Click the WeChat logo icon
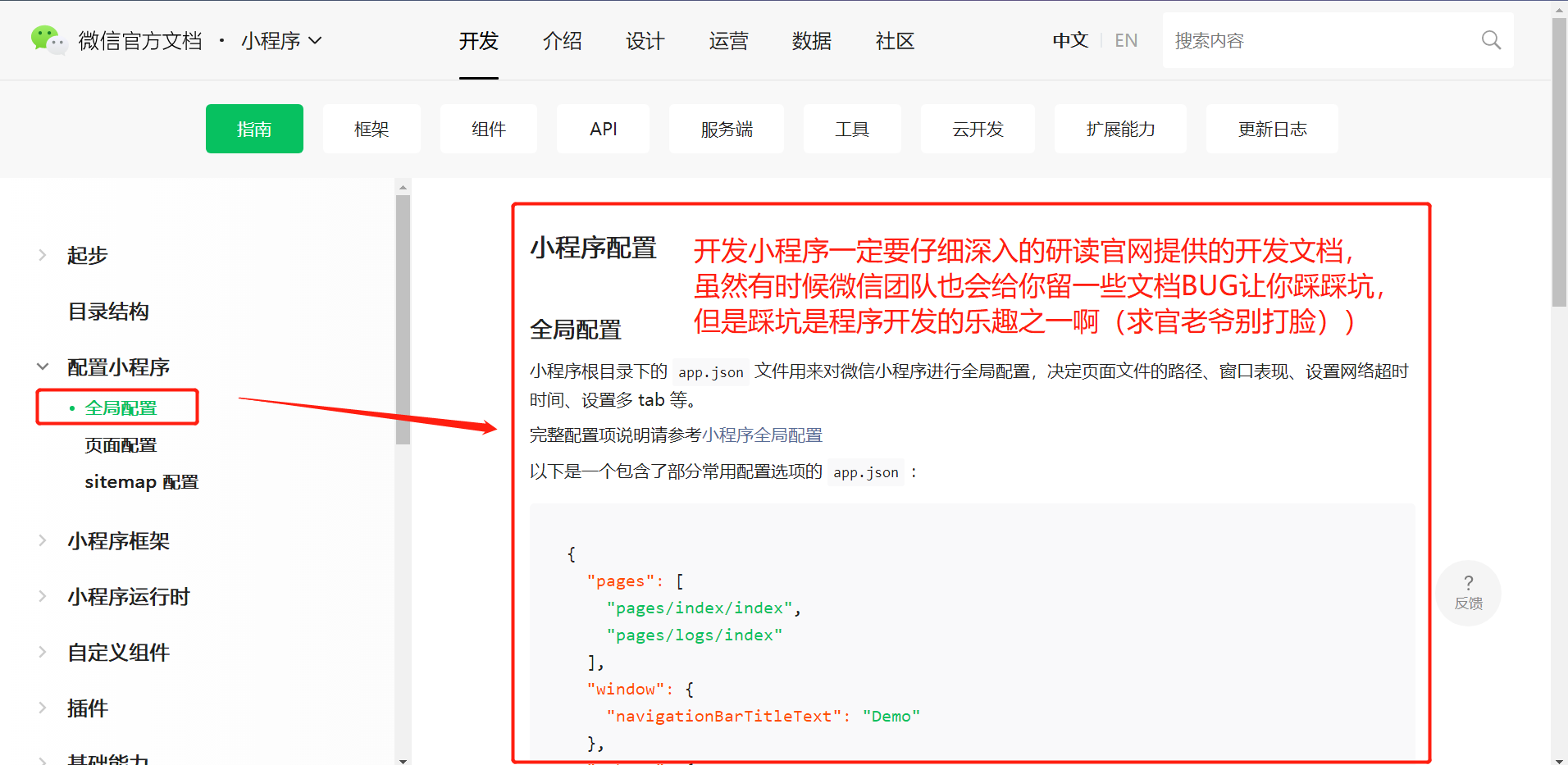This screenshot has height=765, width=1568. [x=48, y=40]
